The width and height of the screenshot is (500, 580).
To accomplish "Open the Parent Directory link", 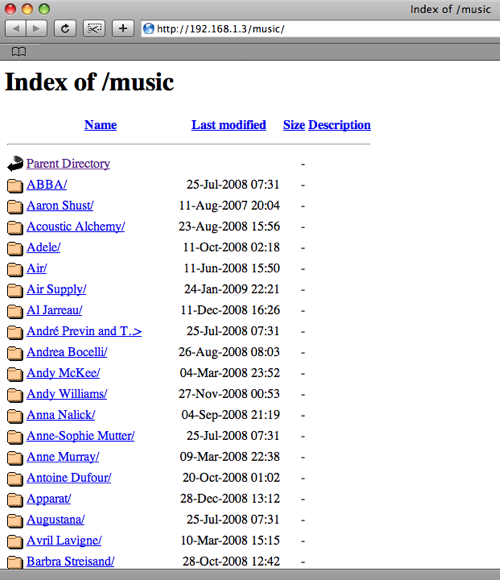I will [68, 163].
